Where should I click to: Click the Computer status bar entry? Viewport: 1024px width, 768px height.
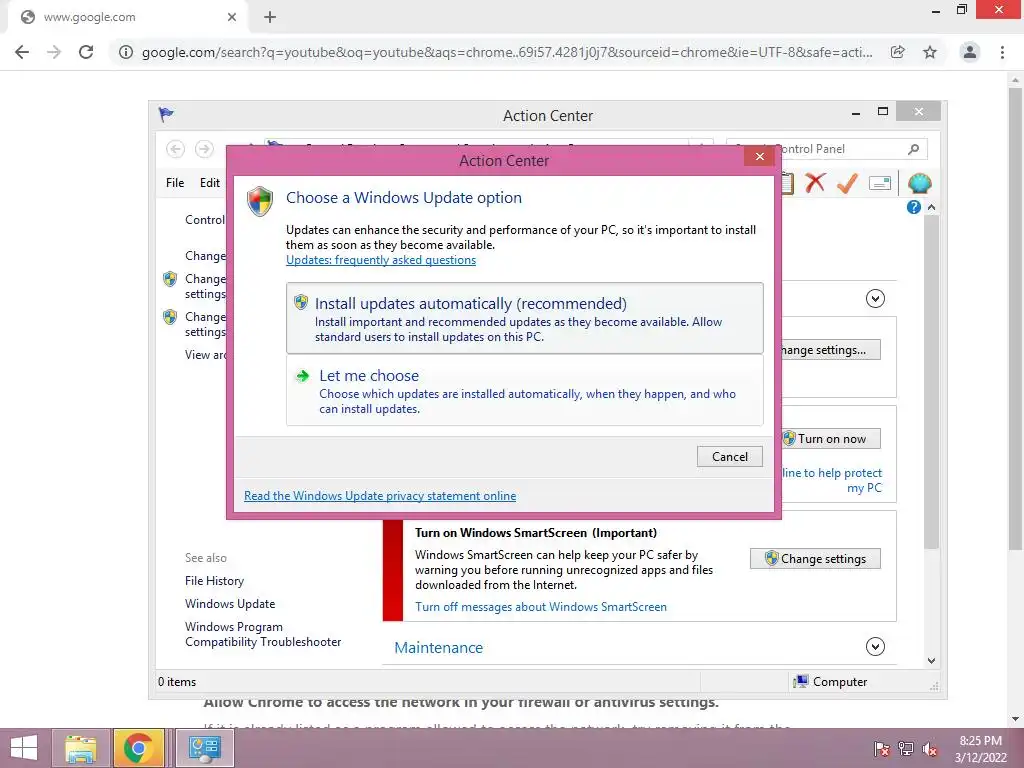pos(831,681)
